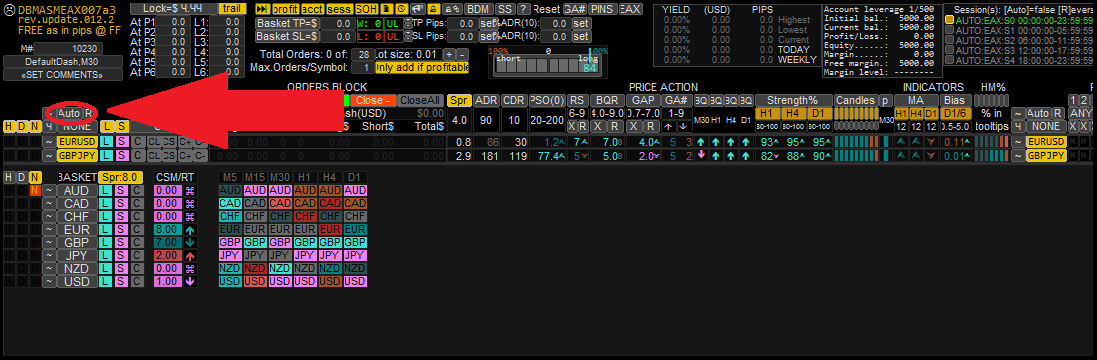Open the DefaultDash,M30 selector

click(63, 62)
